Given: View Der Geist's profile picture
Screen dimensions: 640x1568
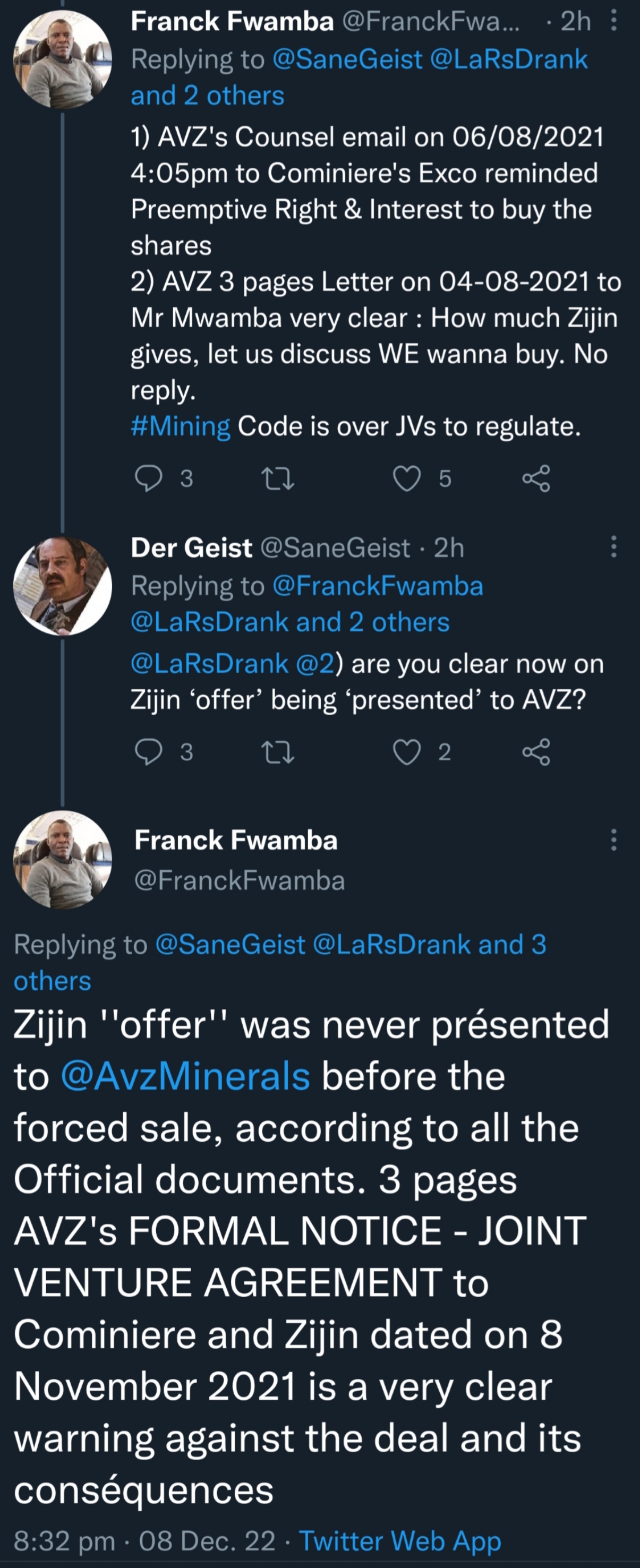Looking at the screenshot, I should (63, 586).
